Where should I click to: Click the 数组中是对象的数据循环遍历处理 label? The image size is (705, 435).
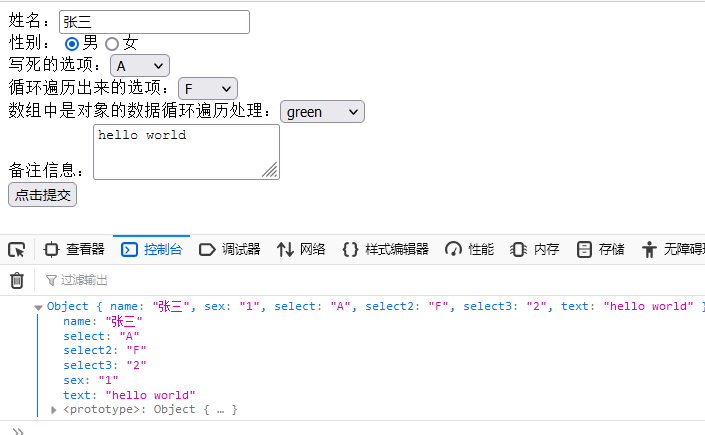tap(139, 110)
